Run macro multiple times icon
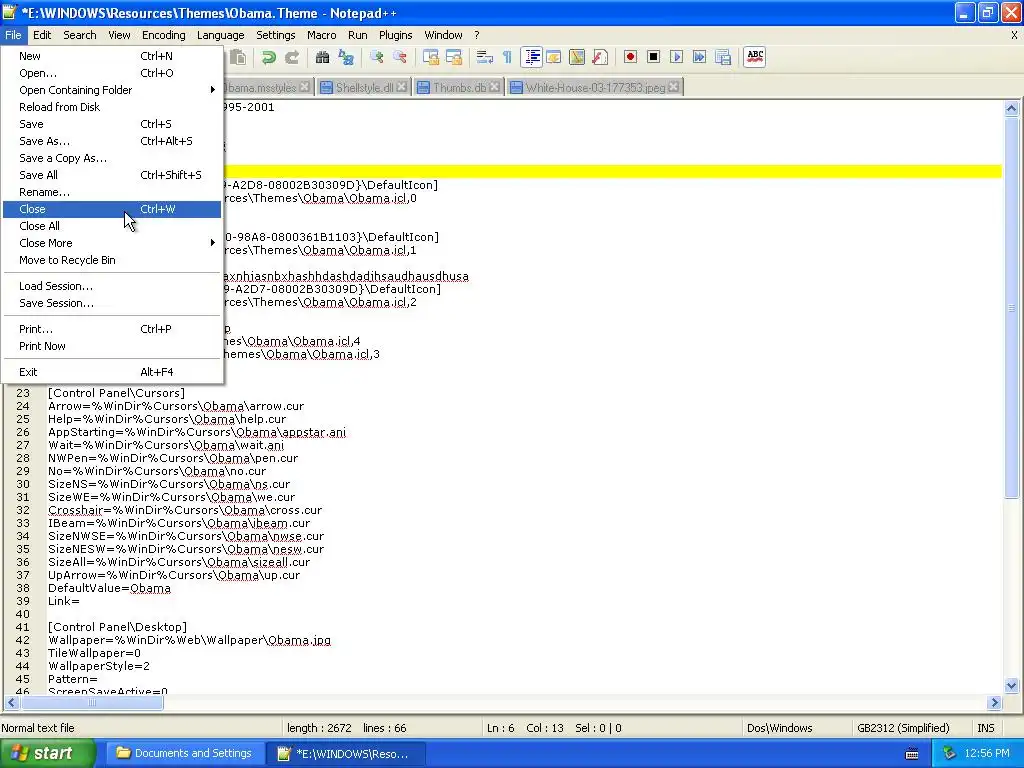 click(x=699, y=57)
